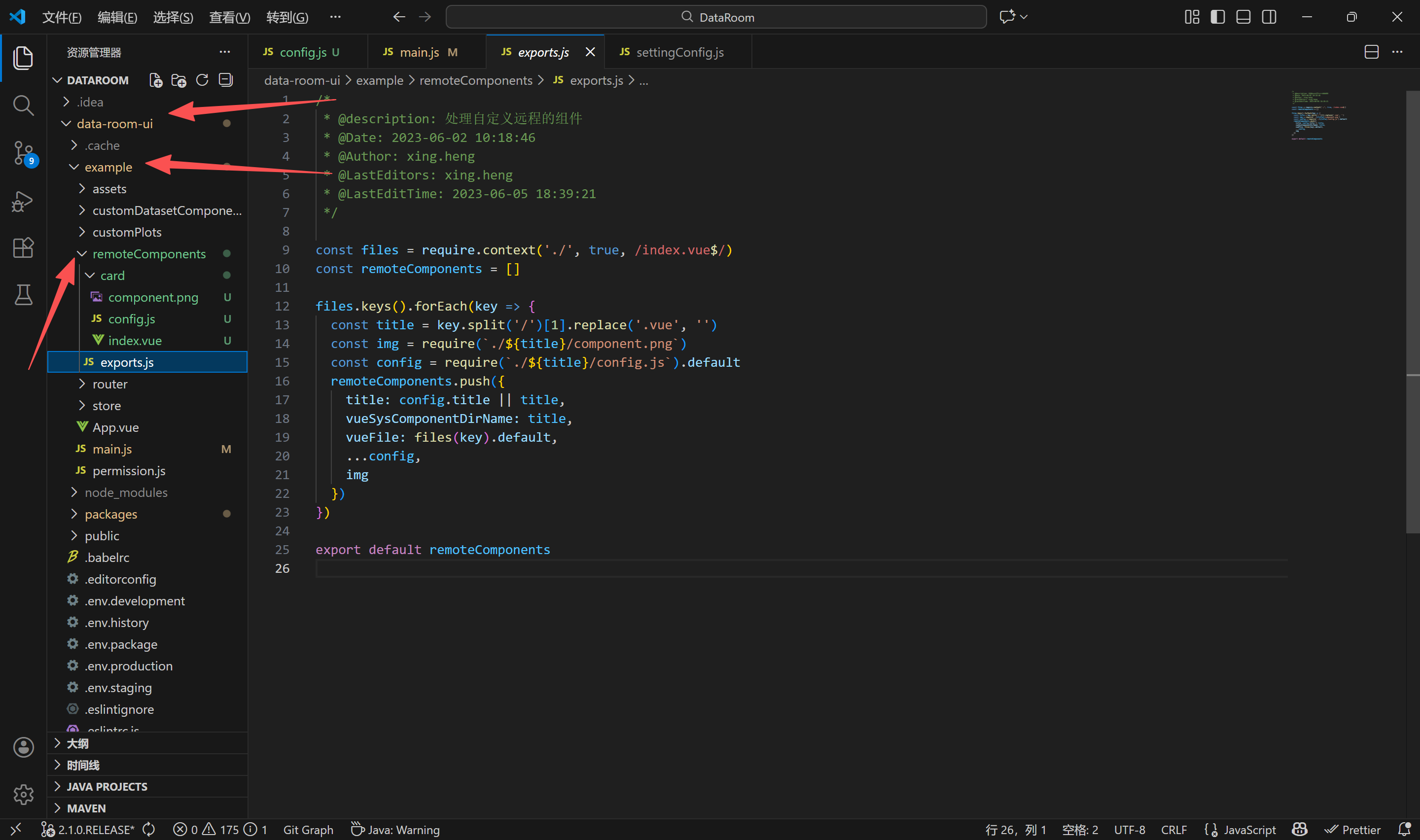The height and width of the screenshot is (840, 1420).
Task: Open the Extensions view
Action: pyautogui.click(x=23, y=248)
